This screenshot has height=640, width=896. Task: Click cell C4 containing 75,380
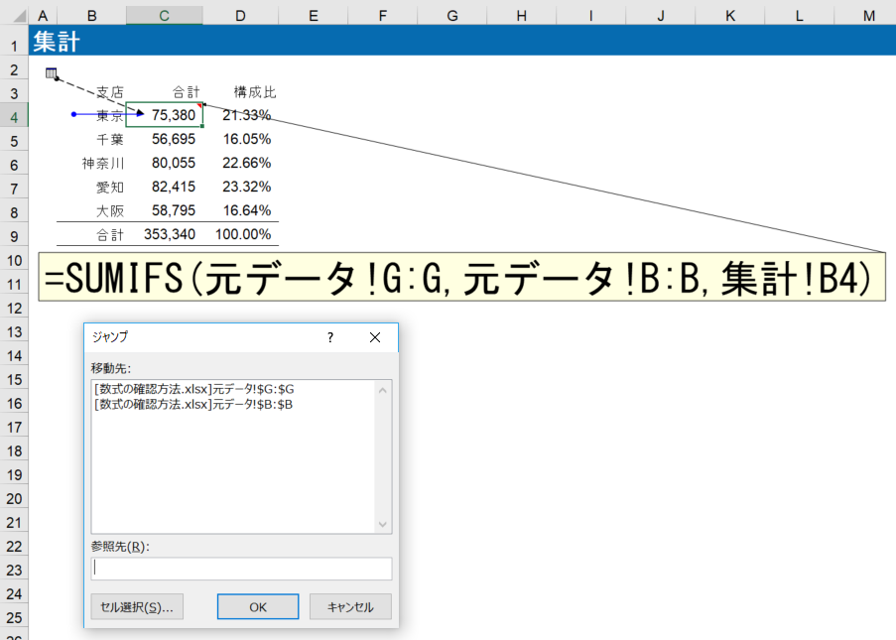[x=165, y=115]
